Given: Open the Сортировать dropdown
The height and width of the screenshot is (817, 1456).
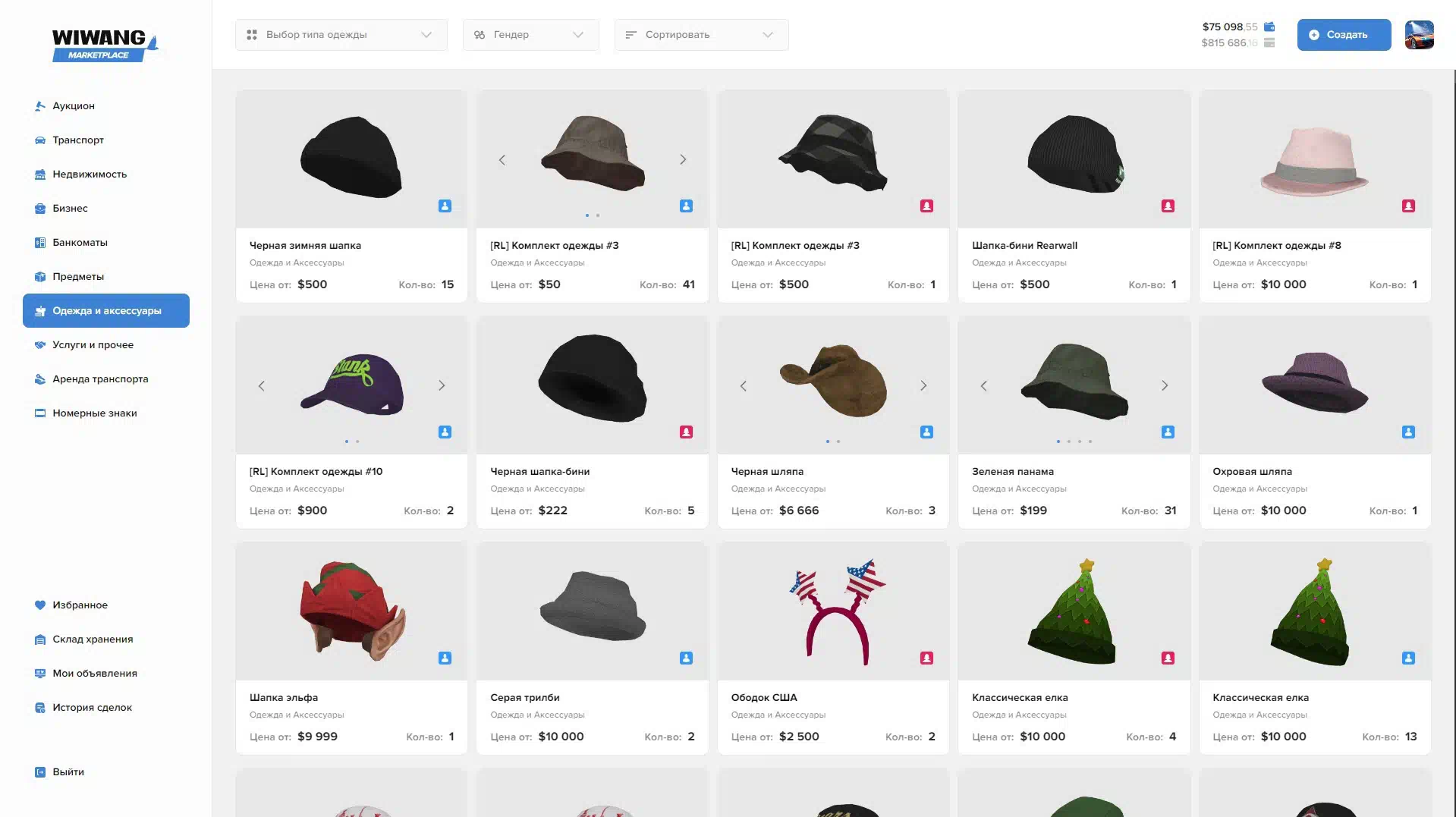Looking at the screenshot, I should [702, 35].
